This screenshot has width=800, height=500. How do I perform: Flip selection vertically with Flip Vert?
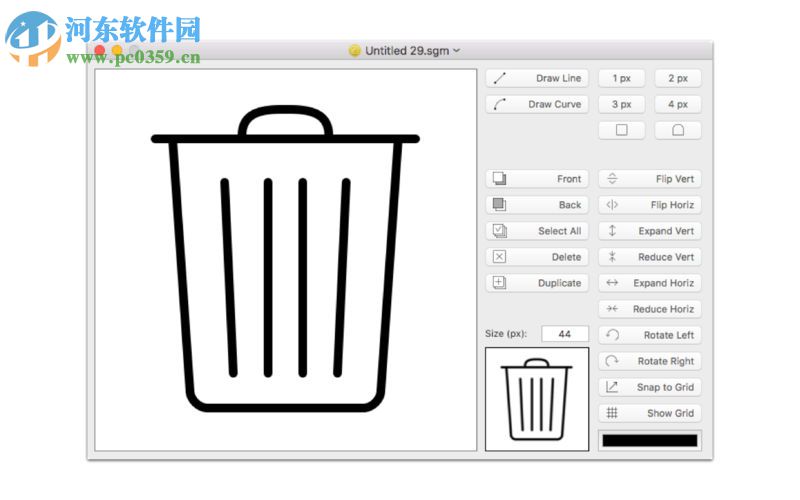(649, 179)
